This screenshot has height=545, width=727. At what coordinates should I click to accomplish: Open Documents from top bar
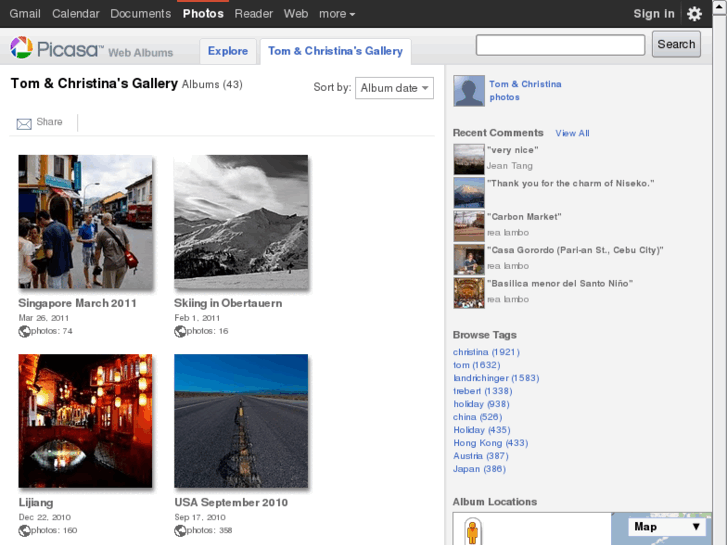tap(140, 14)
